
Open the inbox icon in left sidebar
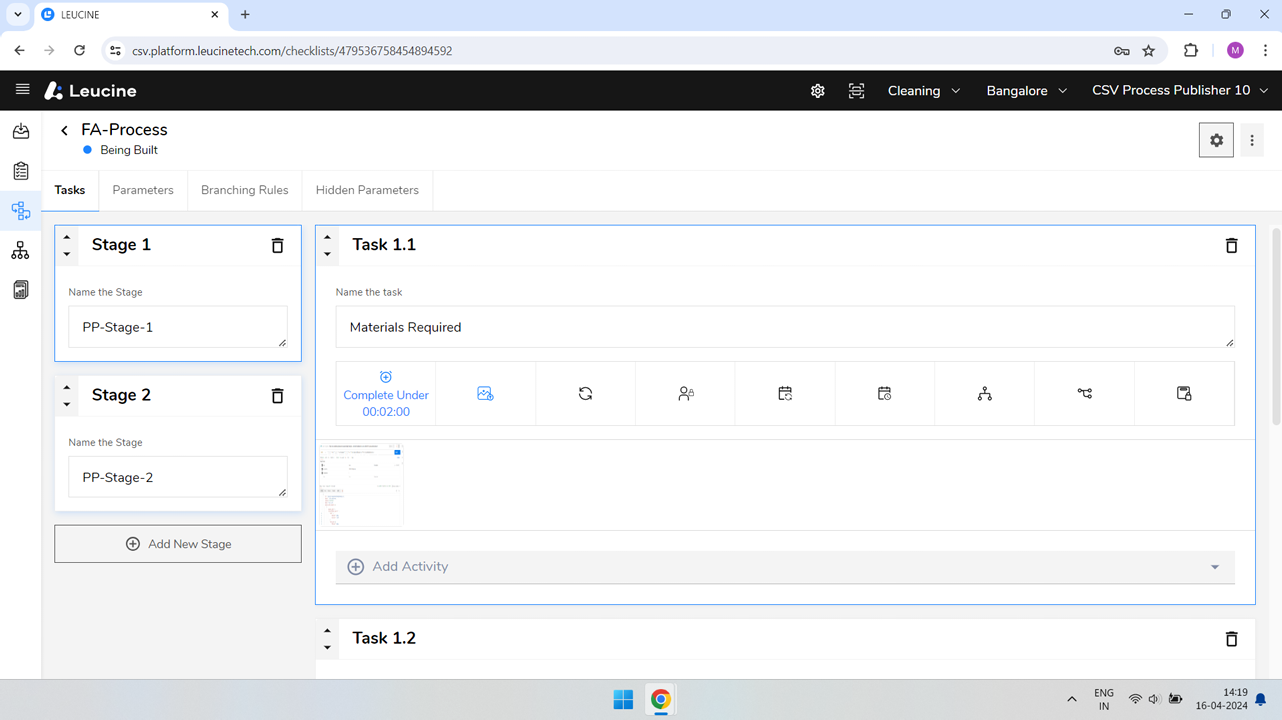coord(21,131)
